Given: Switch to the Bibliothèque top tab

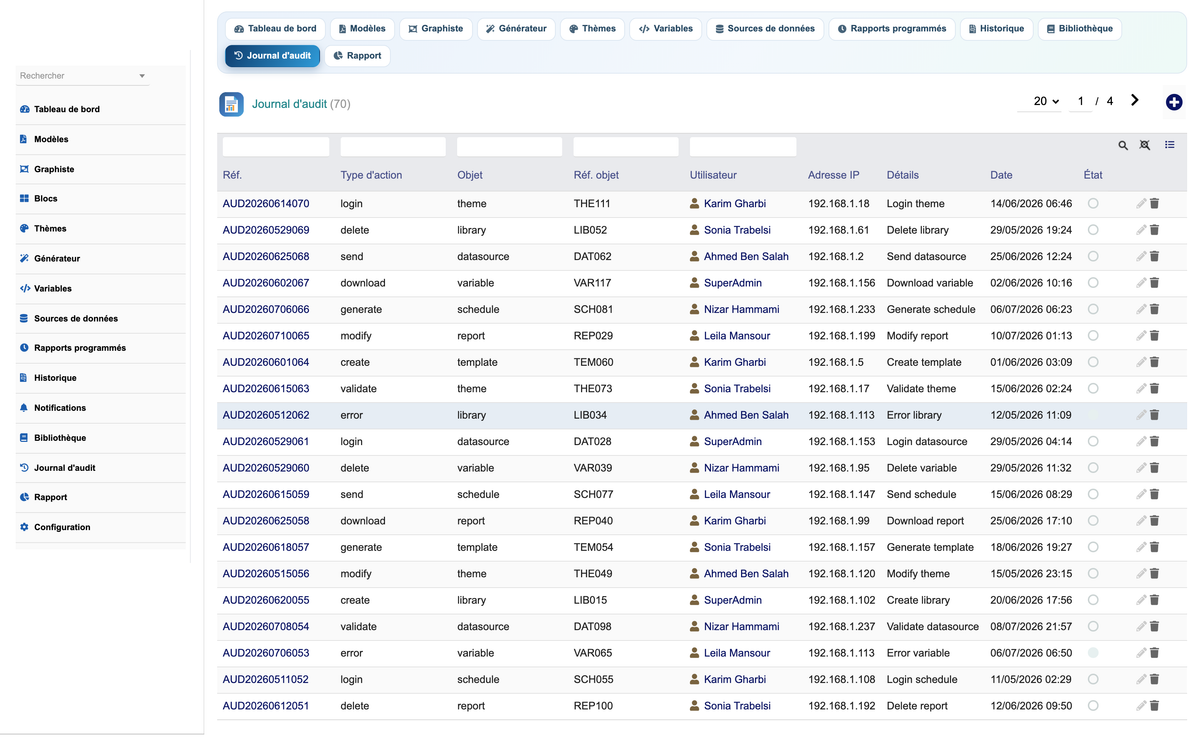Looking at the screenshot, I should [1080, 29].
